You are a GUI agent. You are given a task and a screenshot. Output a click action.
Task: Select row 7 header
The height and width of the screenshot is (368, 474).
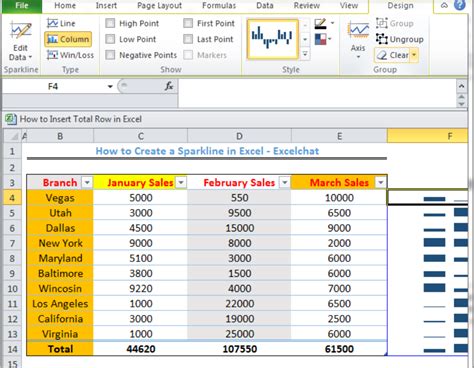(12, 243)
